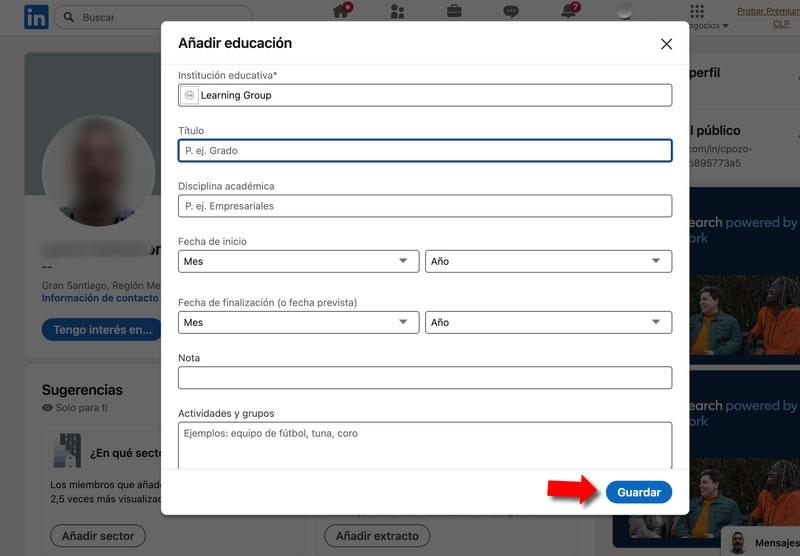Click the Añadir extracto button
This screenshot has height=556, width=800.
tap(377, 536)
